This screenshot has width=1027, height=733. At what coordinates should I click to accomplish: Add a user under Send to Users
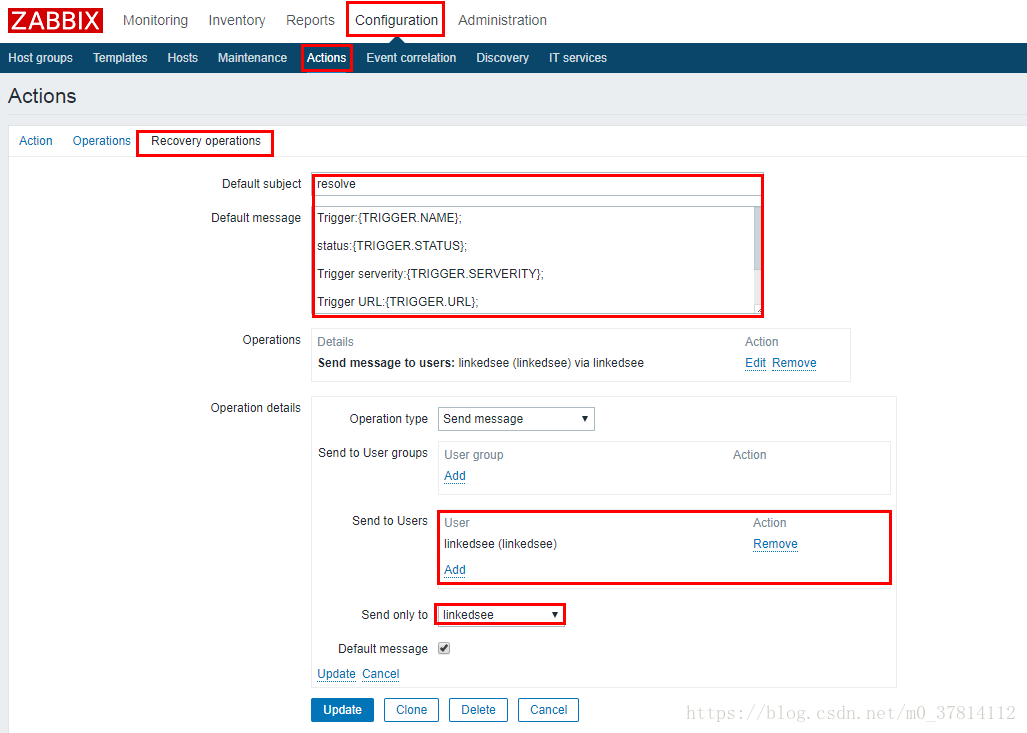pos(455,570)
